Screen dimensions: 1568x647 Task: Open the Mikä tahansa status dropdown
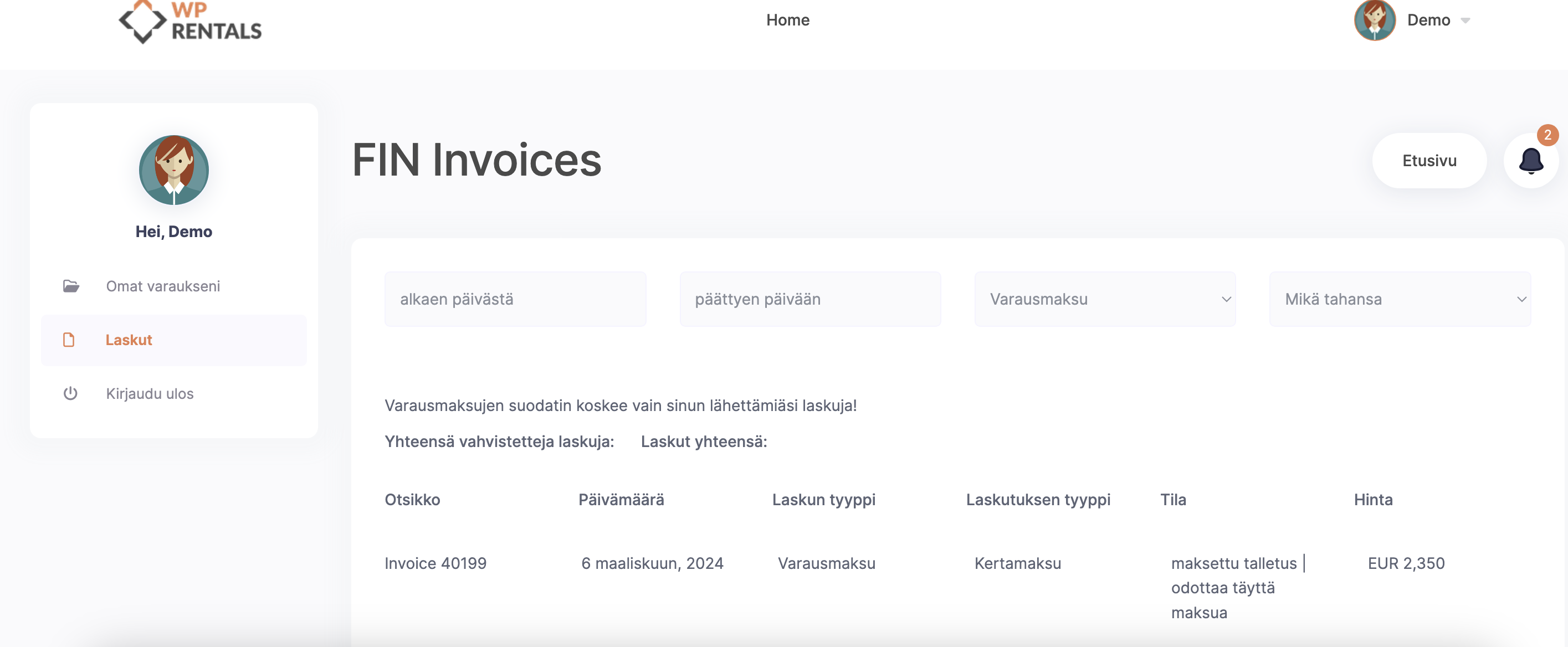1400,299
